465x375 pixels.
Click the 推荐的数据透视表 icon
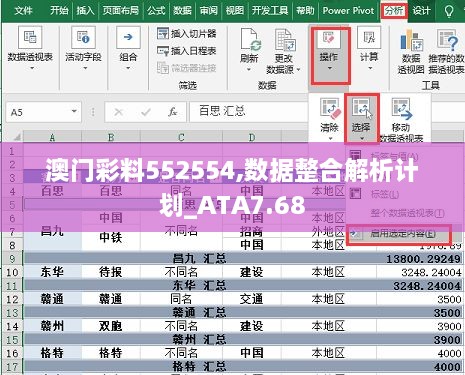[448, 40]
